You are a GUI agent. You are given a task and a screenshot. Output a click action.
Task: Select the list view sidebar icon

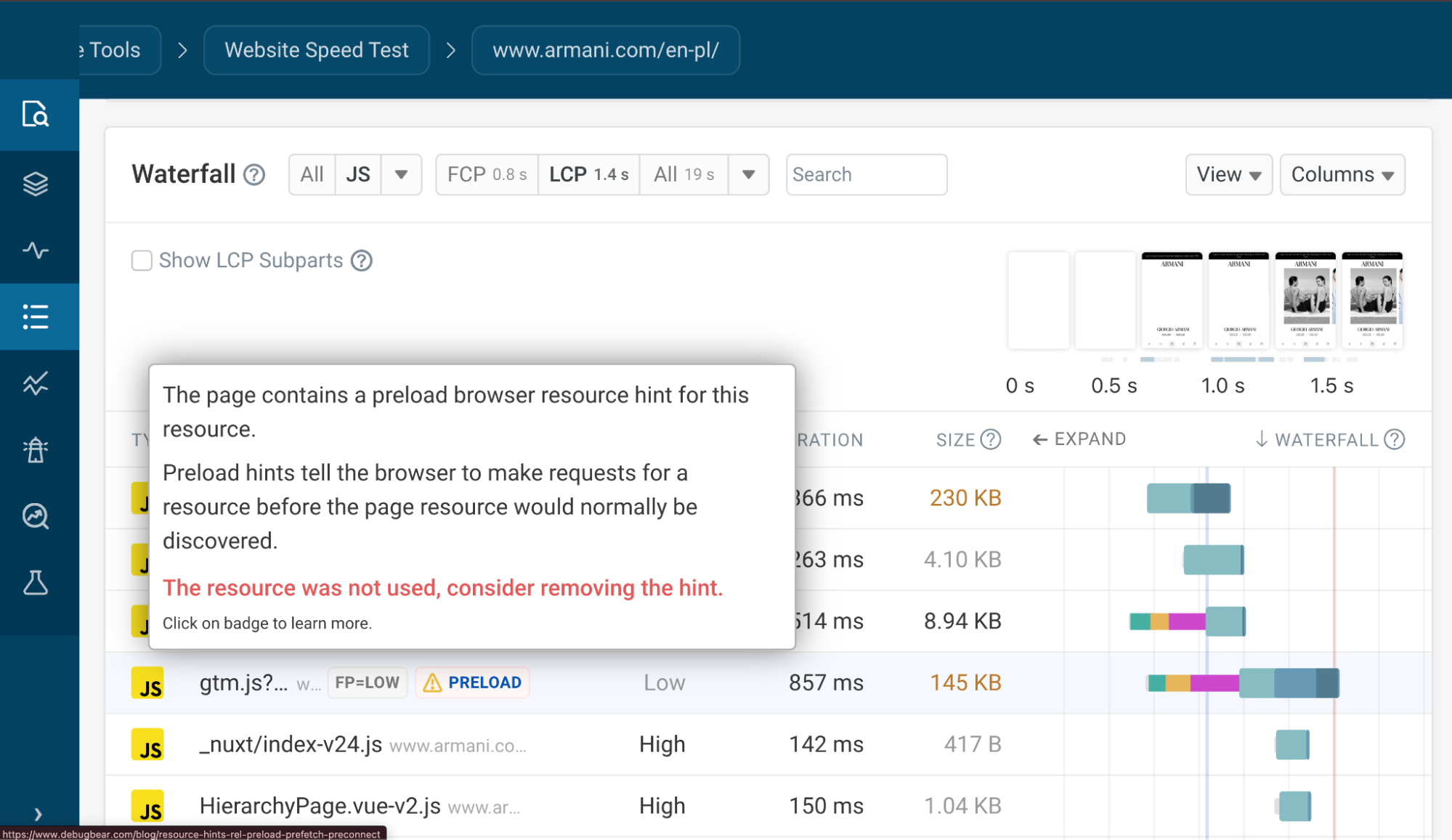(35, 317)
